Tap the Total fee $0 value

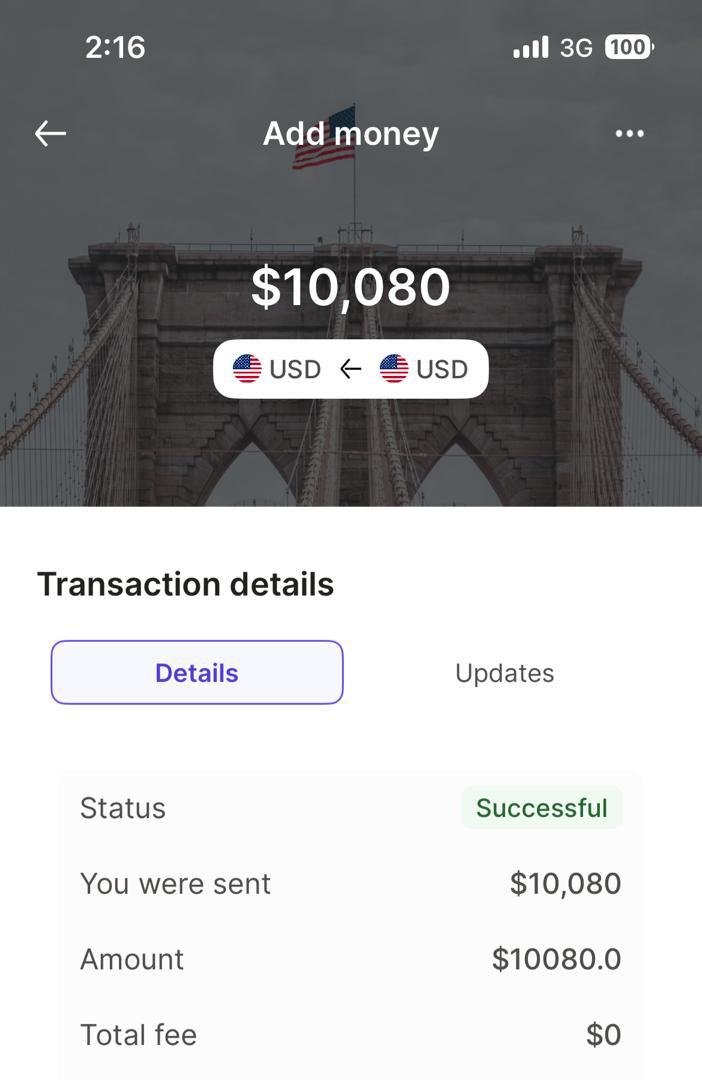coord(603,1035)
